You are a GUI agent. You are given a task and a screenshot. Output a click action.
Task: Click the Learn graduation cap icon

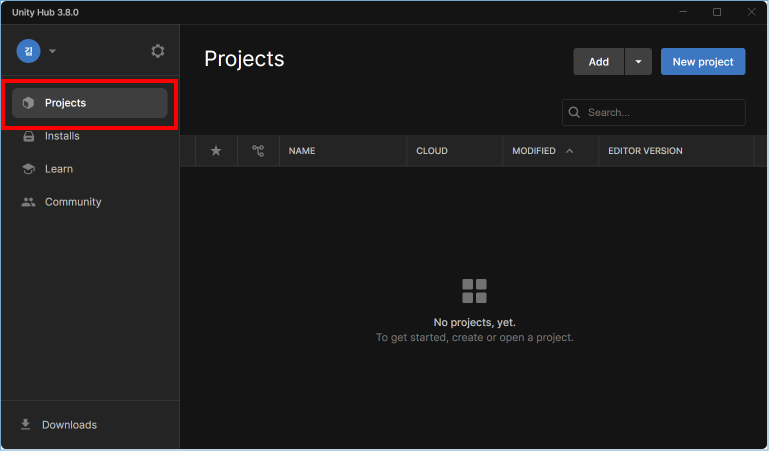click(x=28, y=169)
